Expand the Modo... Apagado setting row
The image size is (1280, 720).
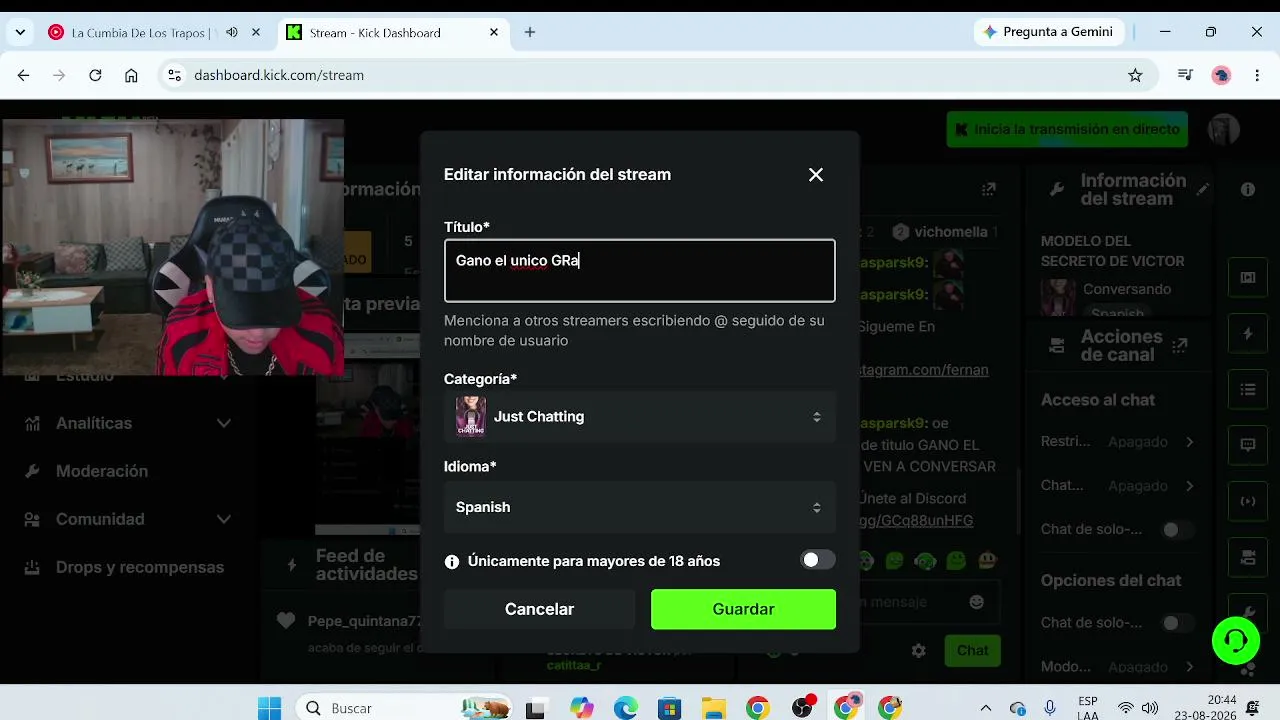(x=1190, y=667)
